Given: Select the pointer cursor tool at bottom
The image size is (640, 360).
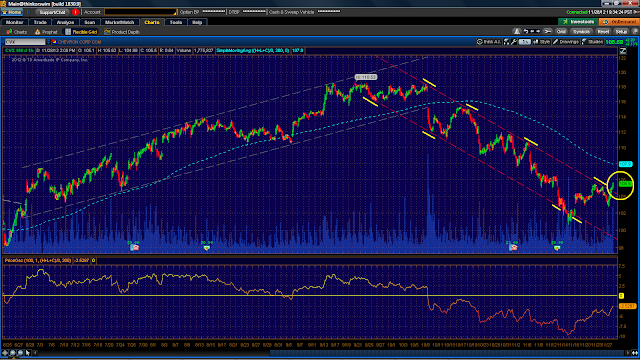Looking at the screenshot, I should click(28, 353).
